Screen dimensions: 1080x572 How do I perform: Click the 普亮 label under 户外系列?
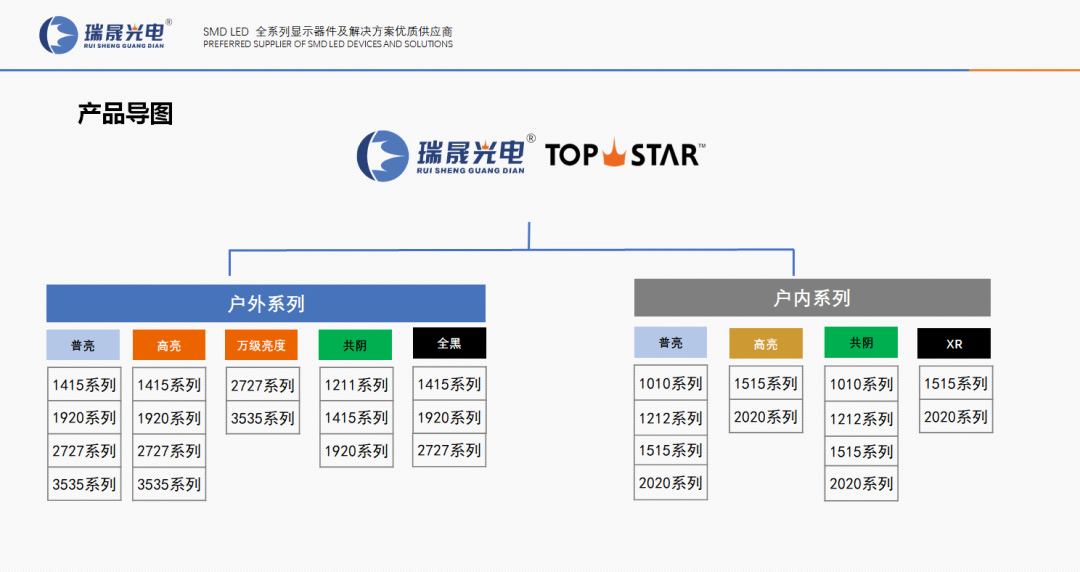83,345
